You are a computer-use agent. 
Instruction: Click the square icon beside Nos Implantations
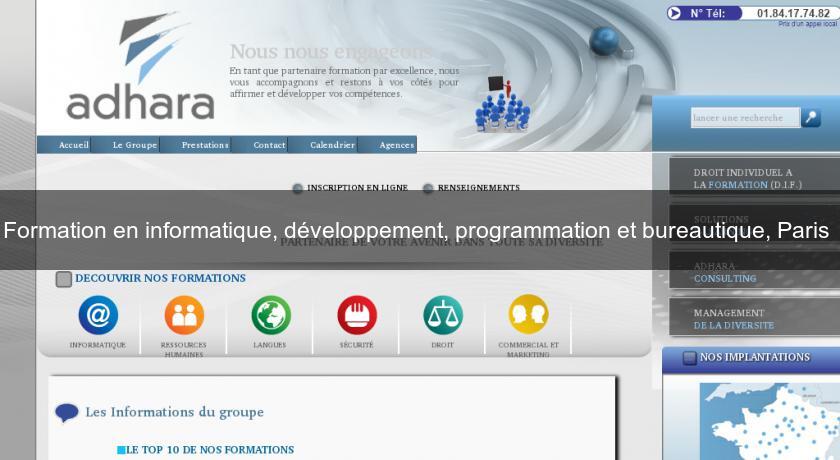coord(689,358)
